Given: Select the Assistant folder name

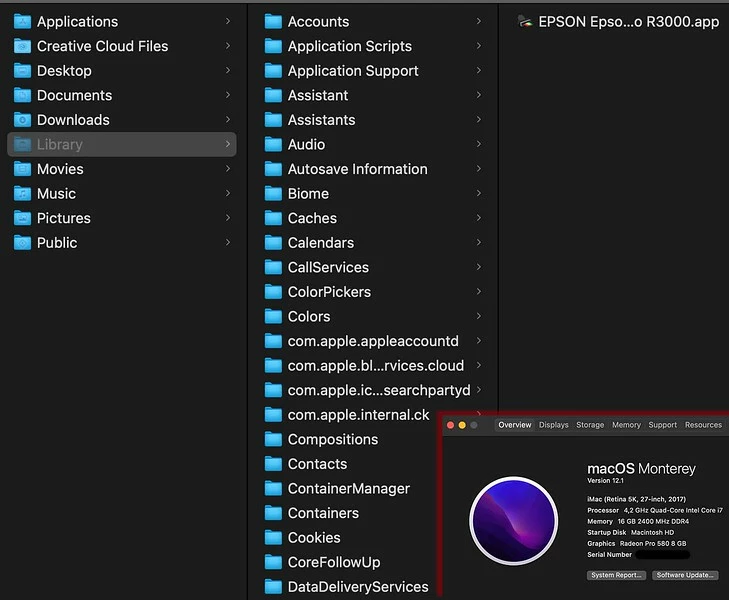Looking at the screenshot, I should 318,95.
